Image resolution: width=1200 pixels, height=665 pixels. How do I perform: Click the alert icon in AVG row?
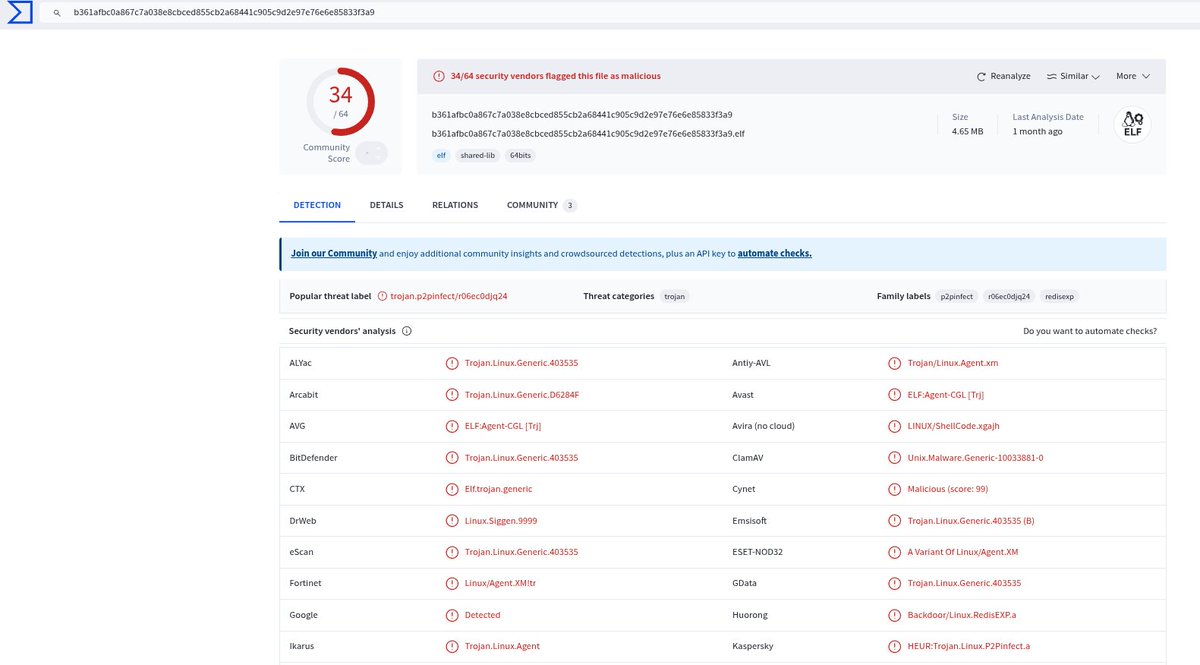point(452,426)
